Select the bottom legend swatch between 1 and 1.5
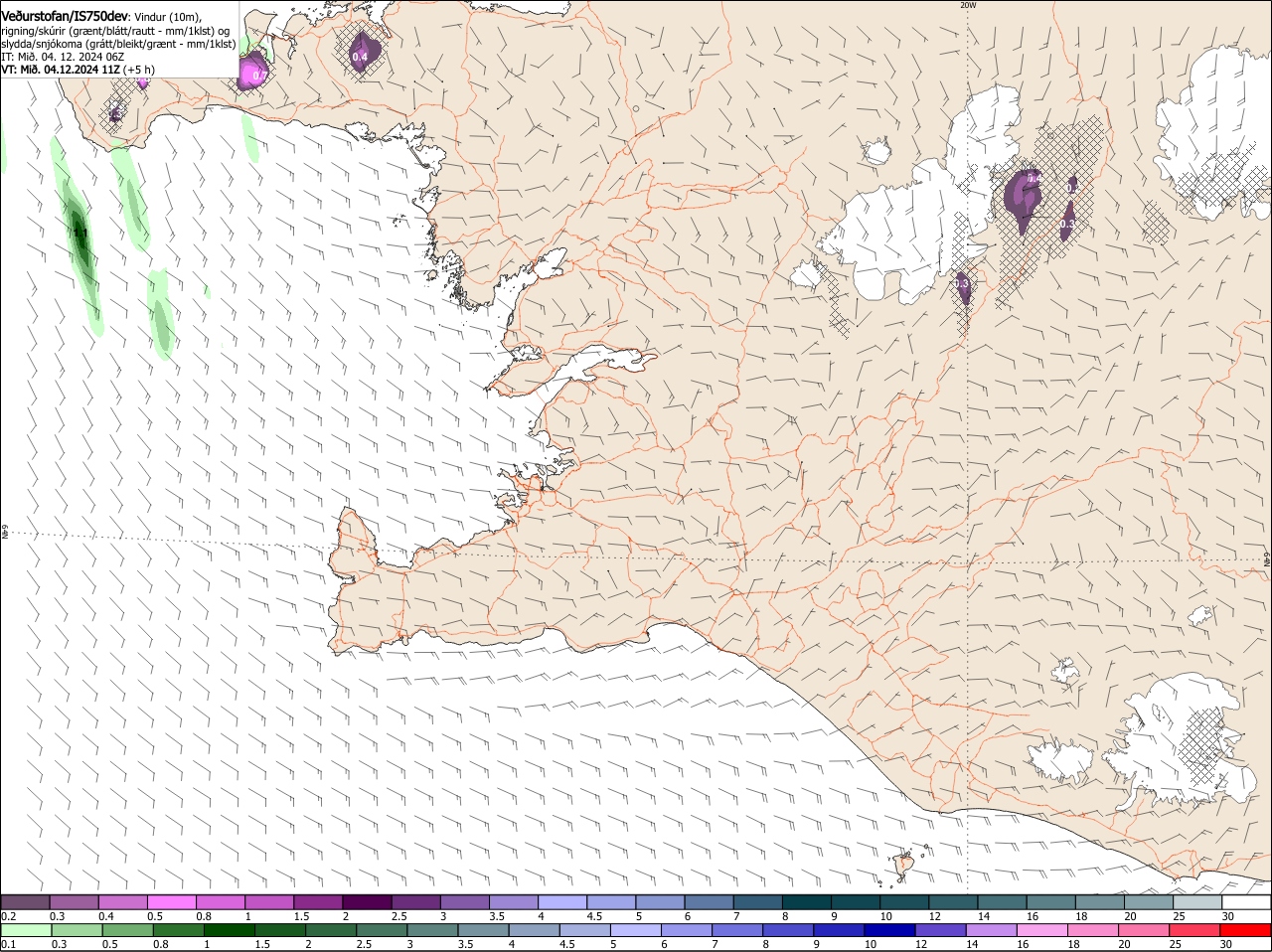Screen dimensions: 1272x952 click(230, 931)
